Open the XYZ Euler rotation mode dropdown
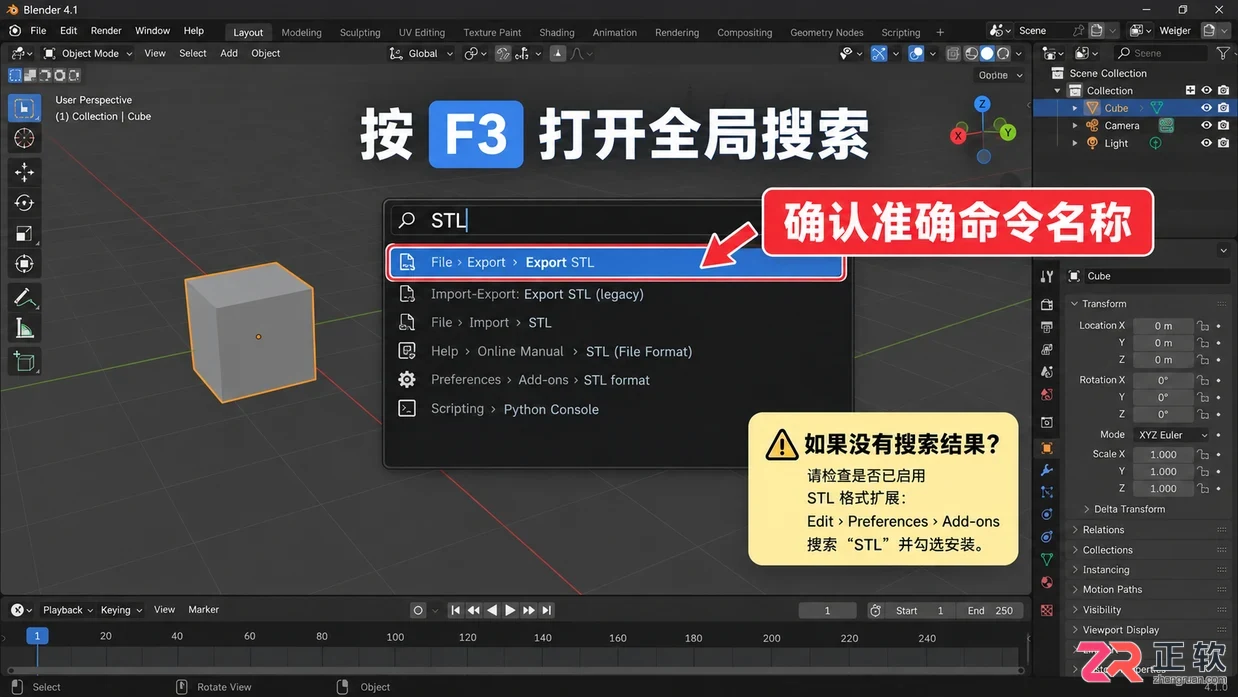The width and height of the screenshot is (1238, 697). [x=1171, y=435]
